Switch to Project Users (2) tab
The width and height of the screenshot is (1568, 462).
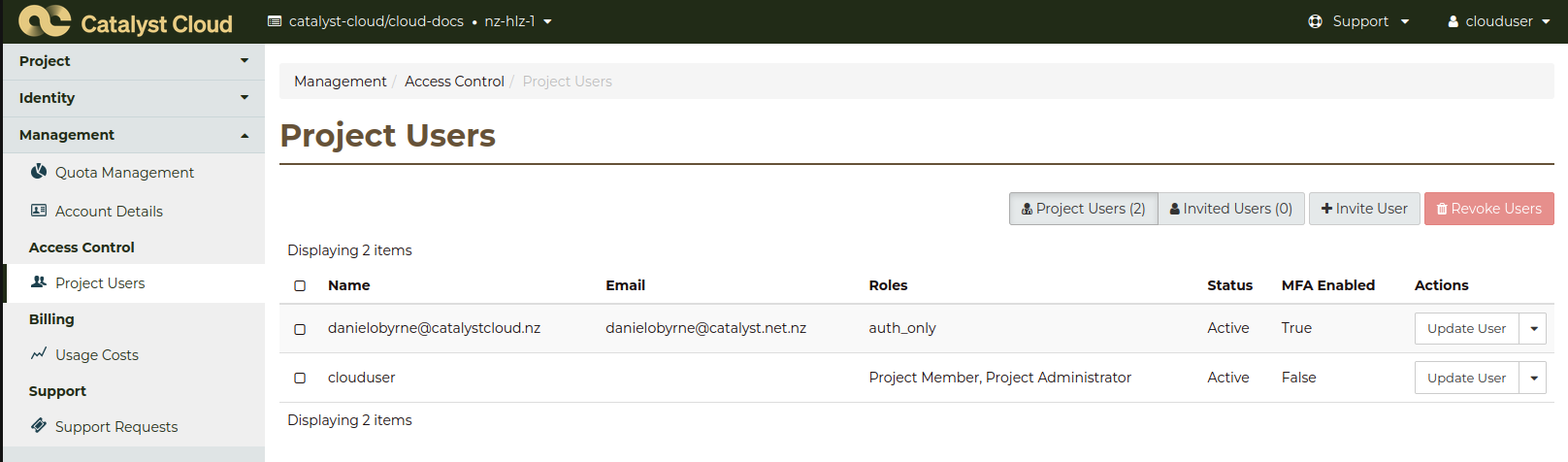pyautogui.click(x=1083, y=209)
